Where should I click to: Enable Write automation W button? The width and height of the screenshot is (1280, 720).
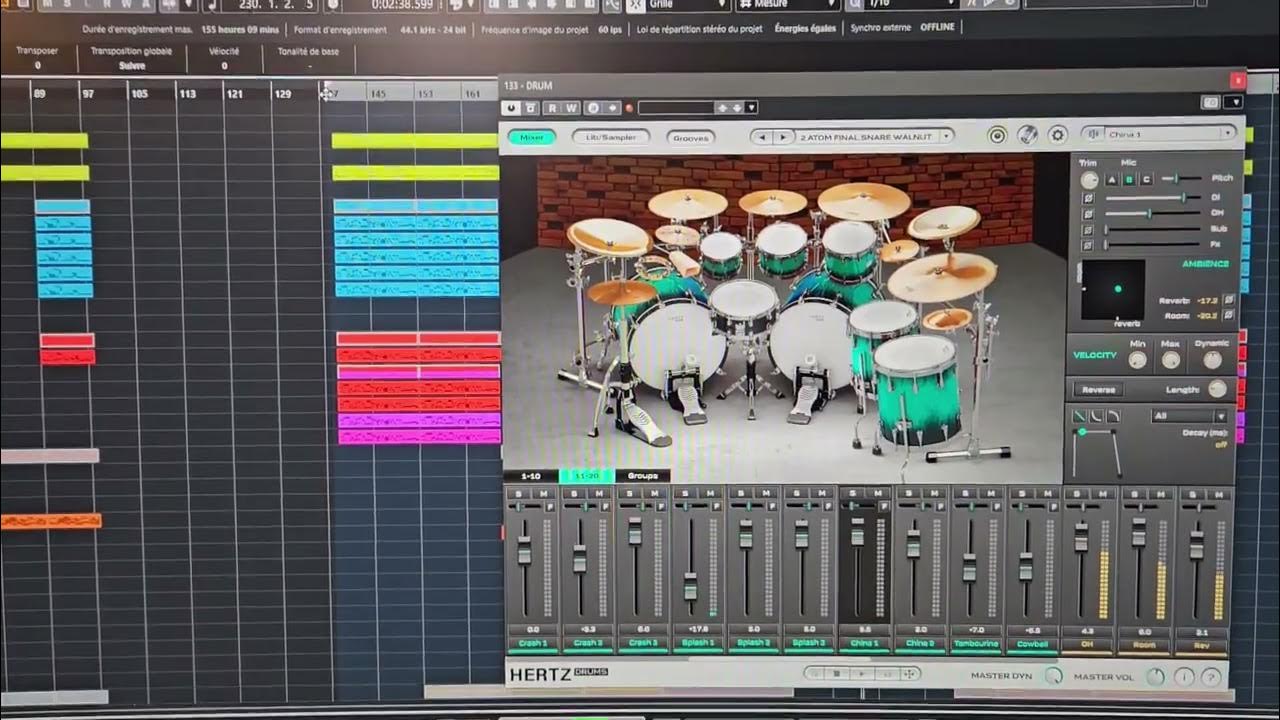click(x=571, y=108)
